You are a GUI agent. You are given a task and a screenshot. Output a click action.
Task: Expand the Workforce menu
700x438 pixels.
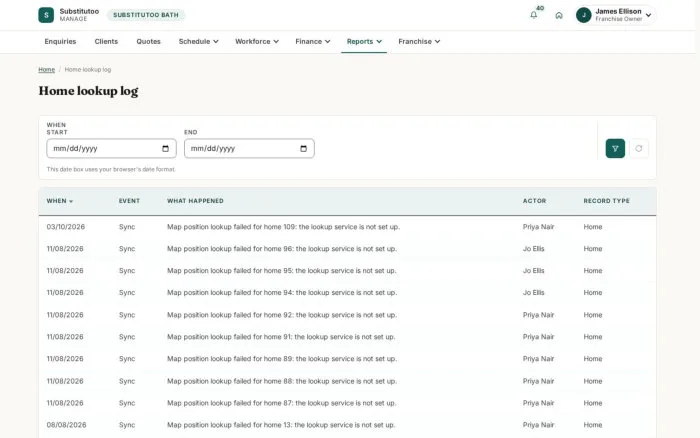257,42
